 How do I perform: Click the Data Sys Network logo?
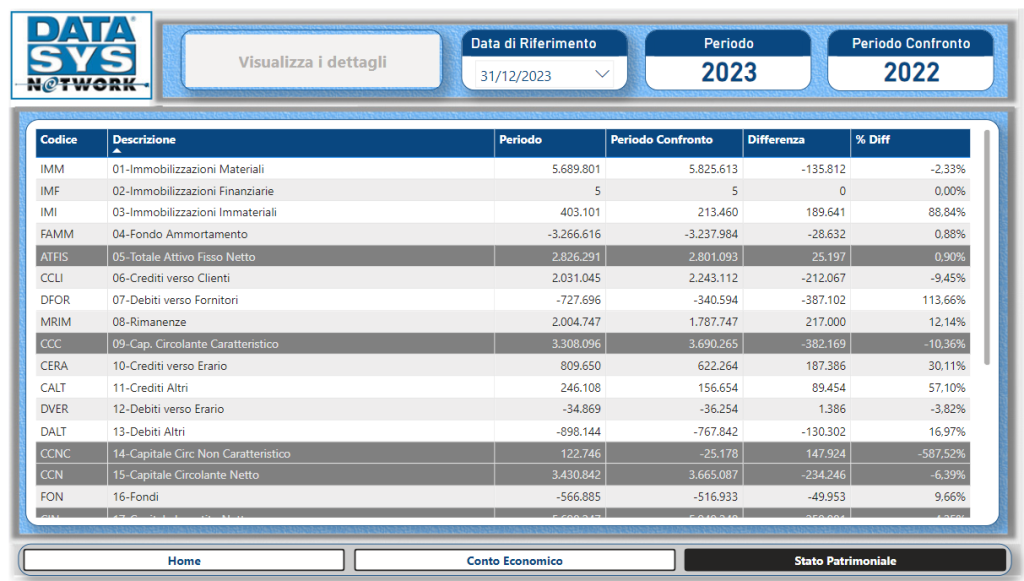pyautogui.click(x=81, y=55)
